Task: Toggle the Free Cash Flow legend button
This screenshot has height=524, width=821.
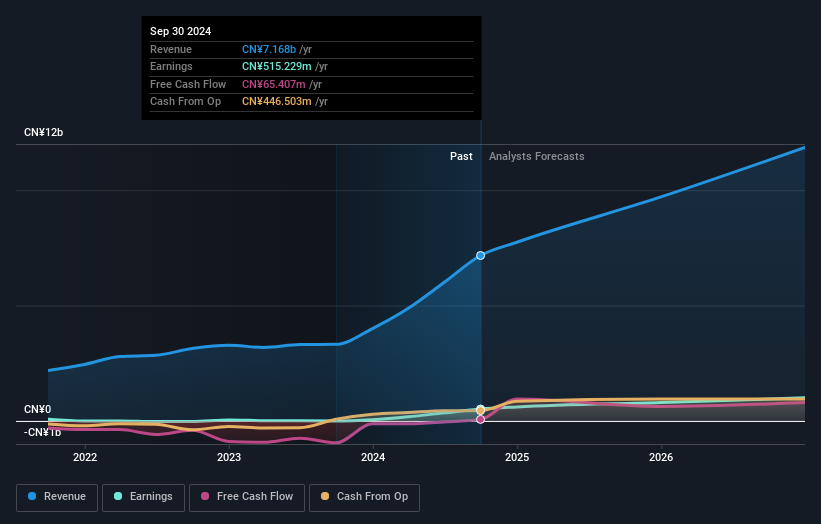Action: (x=247, y=497)
